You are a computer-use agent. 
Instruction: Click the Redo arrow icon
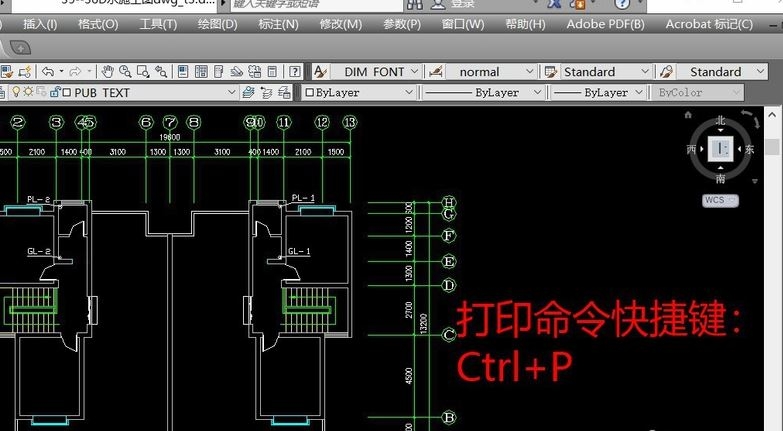pos(75,72)
